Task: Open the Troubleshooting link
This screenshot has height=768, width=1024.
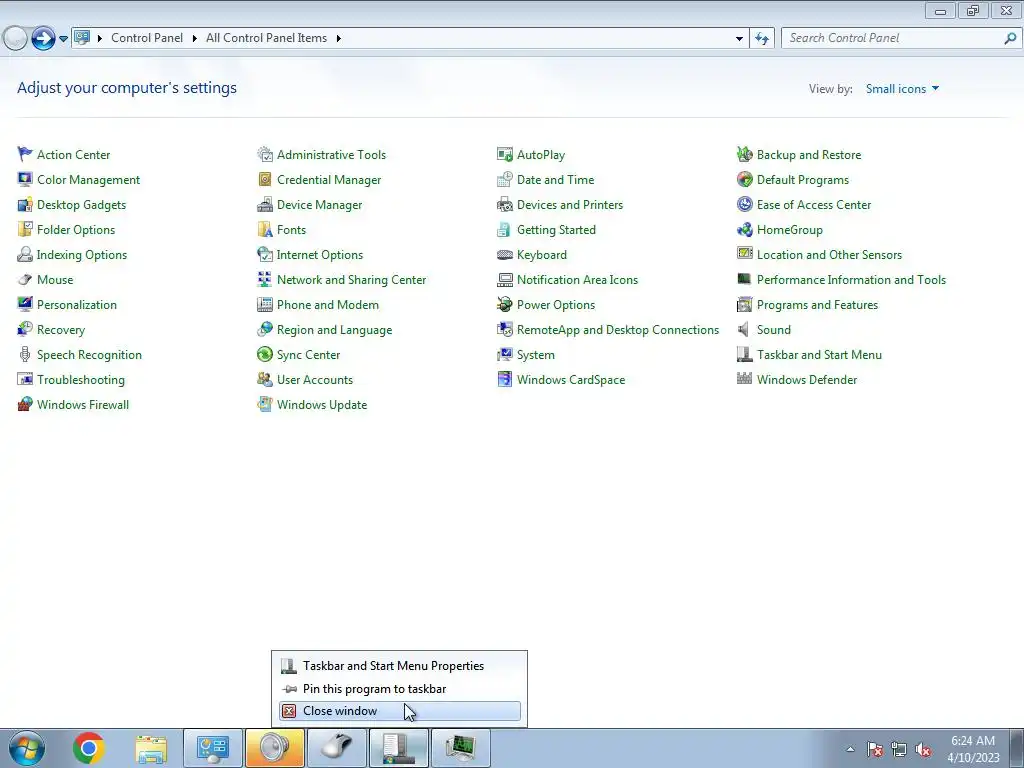Action: 80,380
